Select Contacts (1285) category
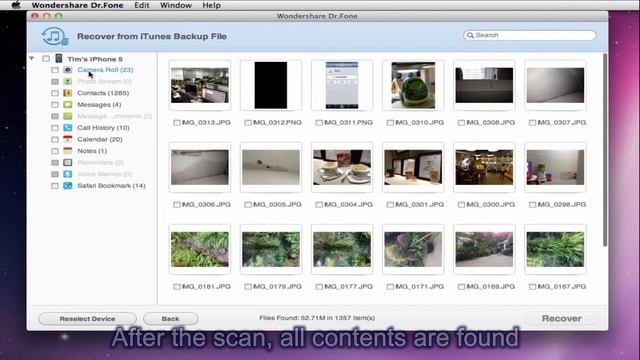This screenshot has height=360, width=640. pos(103,93)
